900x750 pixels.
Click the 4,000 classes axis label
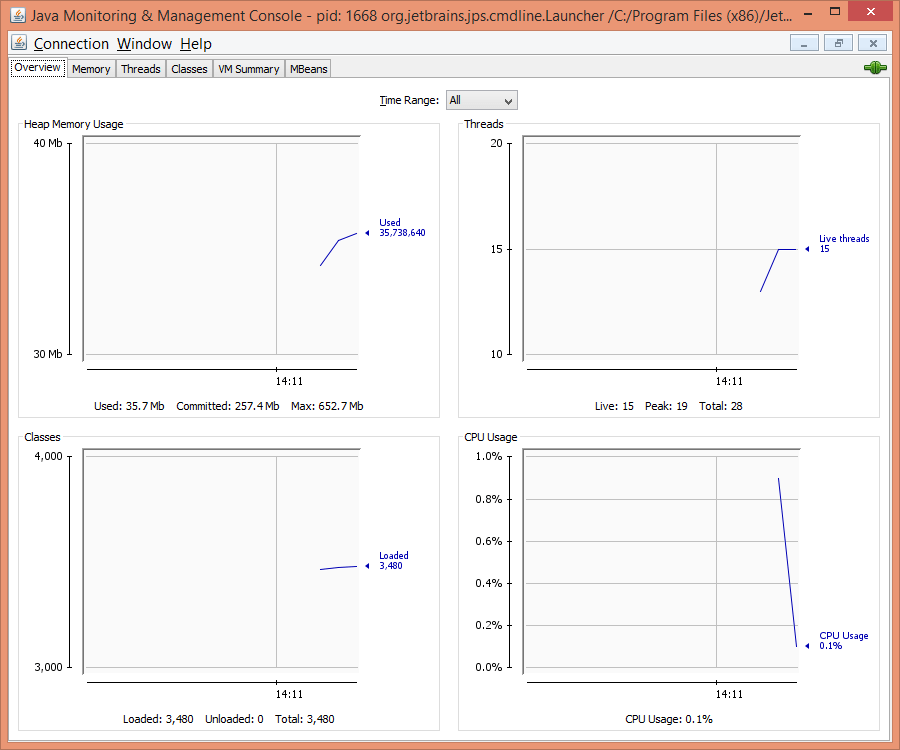coord(49,456)
